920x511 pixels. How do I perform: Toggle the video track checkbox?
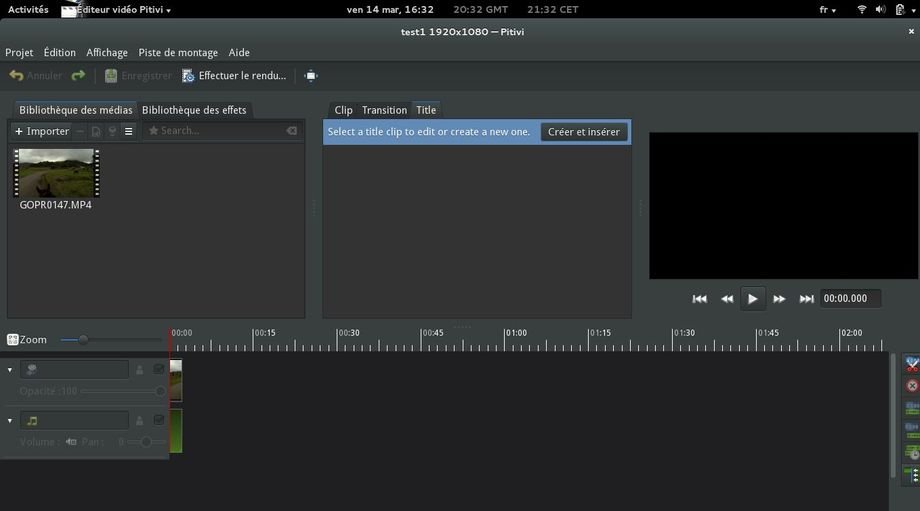[158, 369]
